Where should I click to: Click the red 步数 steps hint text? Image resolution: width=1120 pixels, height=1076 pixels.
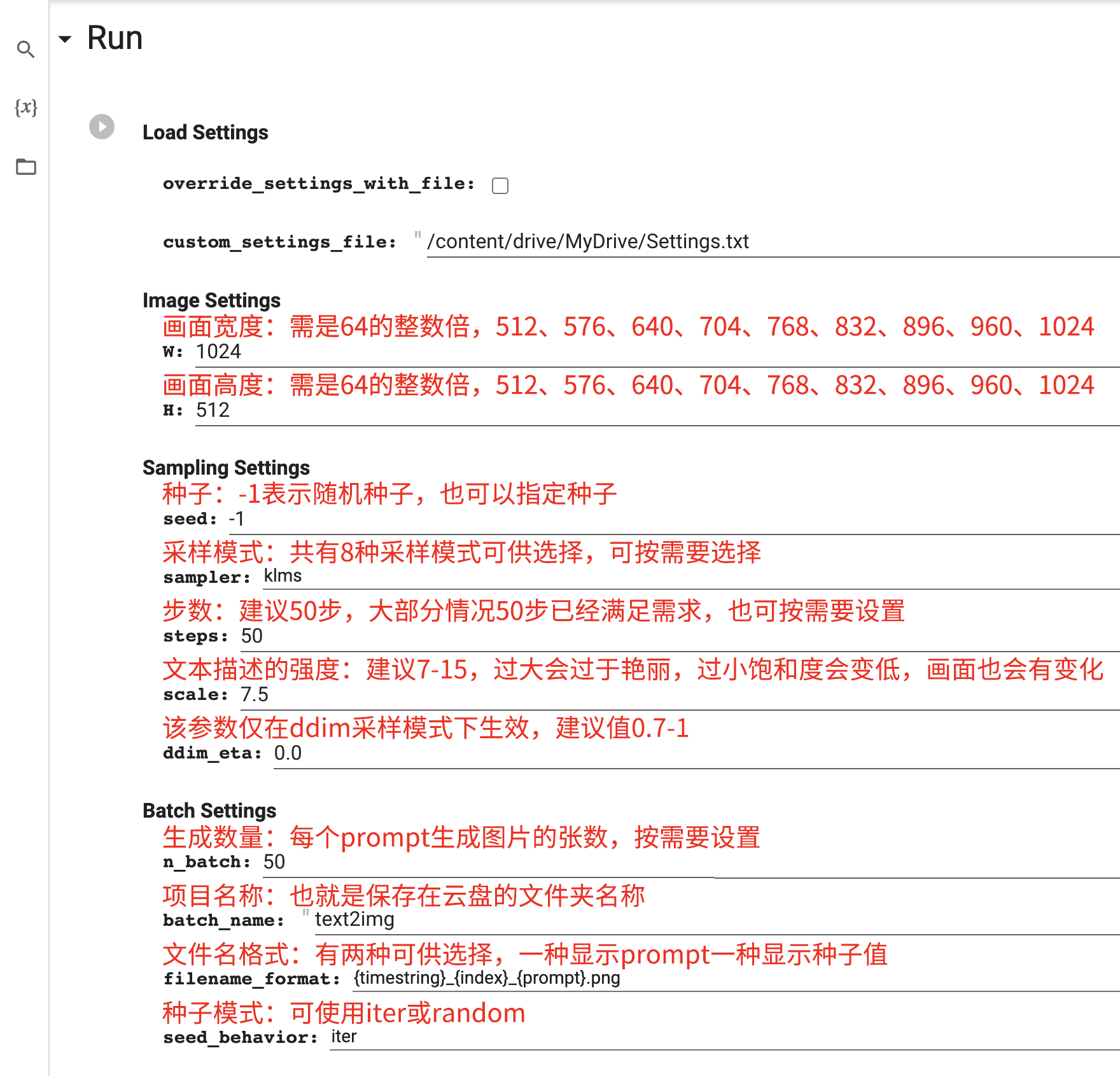coord(534,611)
